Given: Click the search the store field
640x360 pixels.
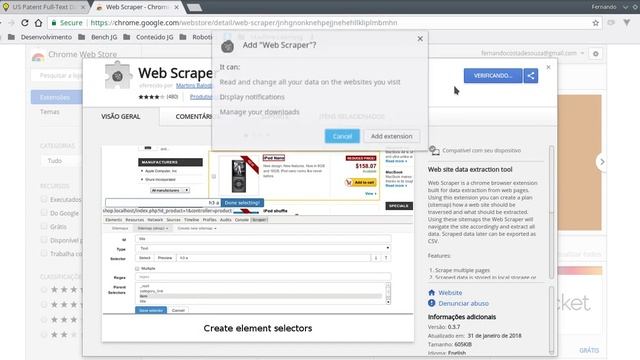Looking at the screenshot, I should point(57,76).
